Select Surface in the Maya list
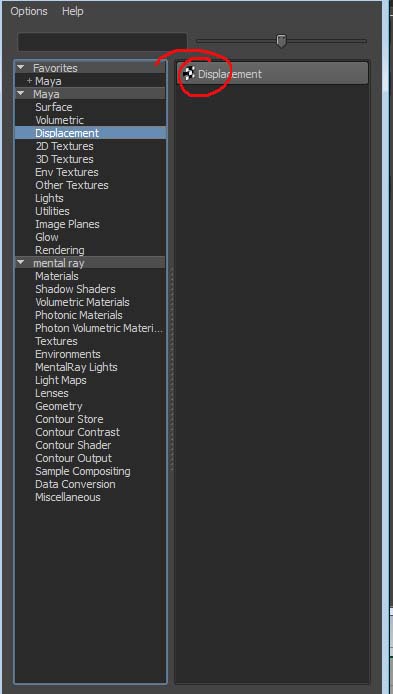Viewport: 393px width, 694px height. (54, 107)
